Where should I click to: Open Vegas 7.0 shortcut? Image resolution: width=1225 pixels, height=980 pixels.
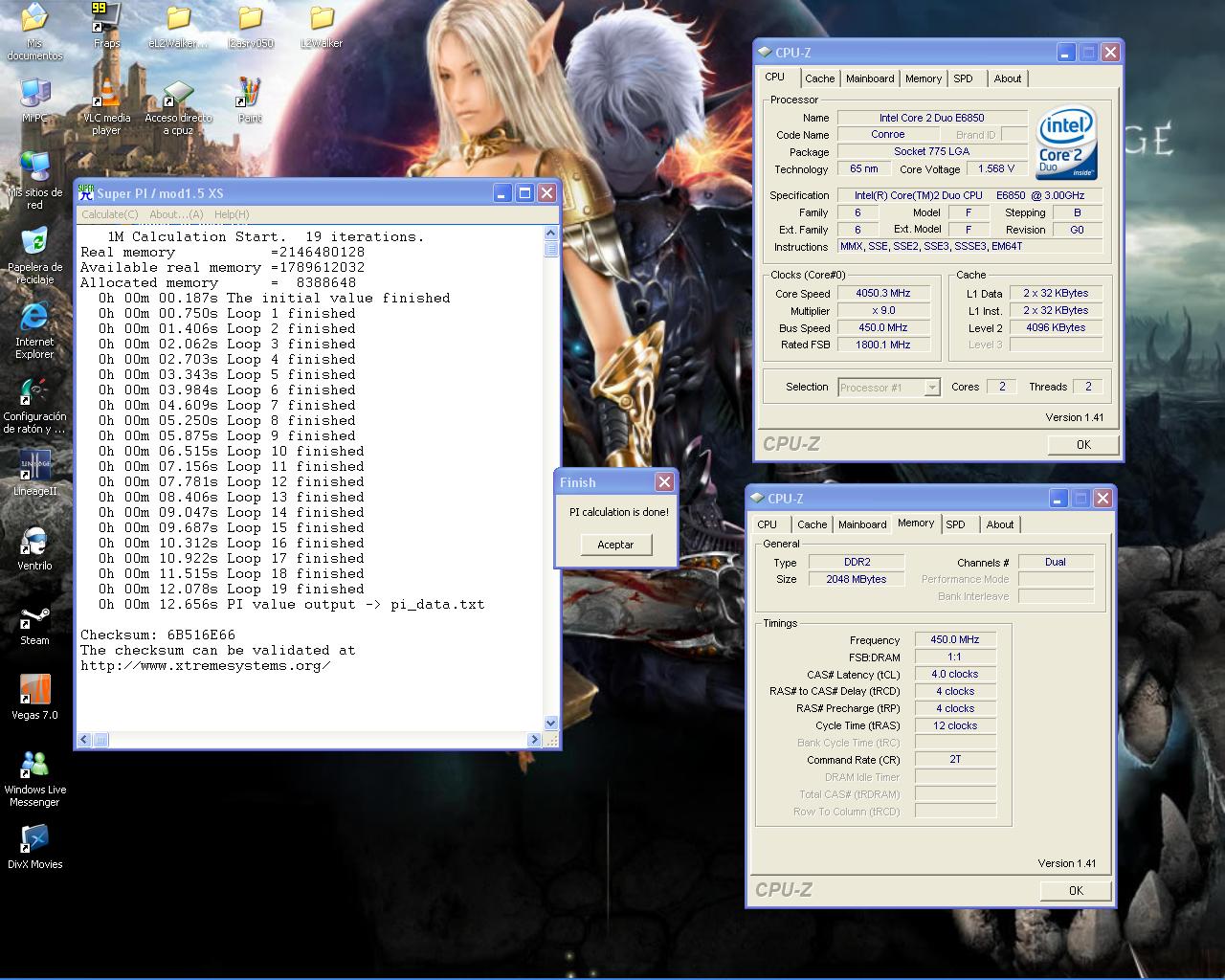click(34, 692)
